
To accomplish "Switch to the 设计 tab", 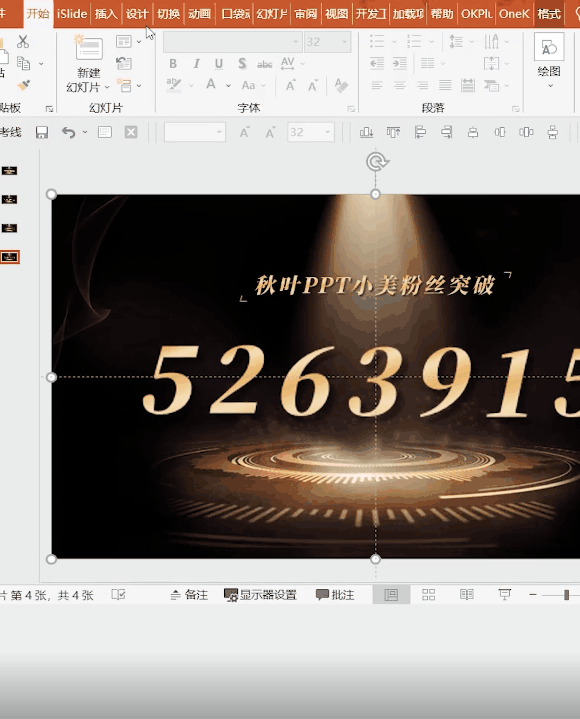I will click(137, 14).
